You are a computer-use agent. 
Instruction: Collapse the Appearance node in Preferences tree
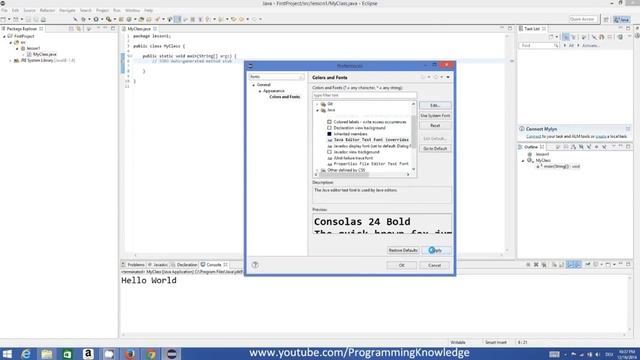click(260, 91)
